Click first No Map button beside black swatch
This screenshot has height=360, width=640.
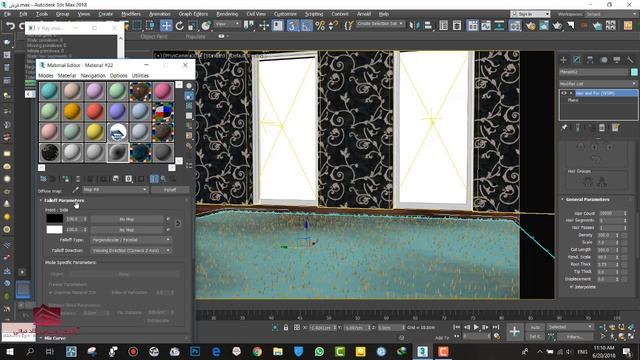[127, 219]
